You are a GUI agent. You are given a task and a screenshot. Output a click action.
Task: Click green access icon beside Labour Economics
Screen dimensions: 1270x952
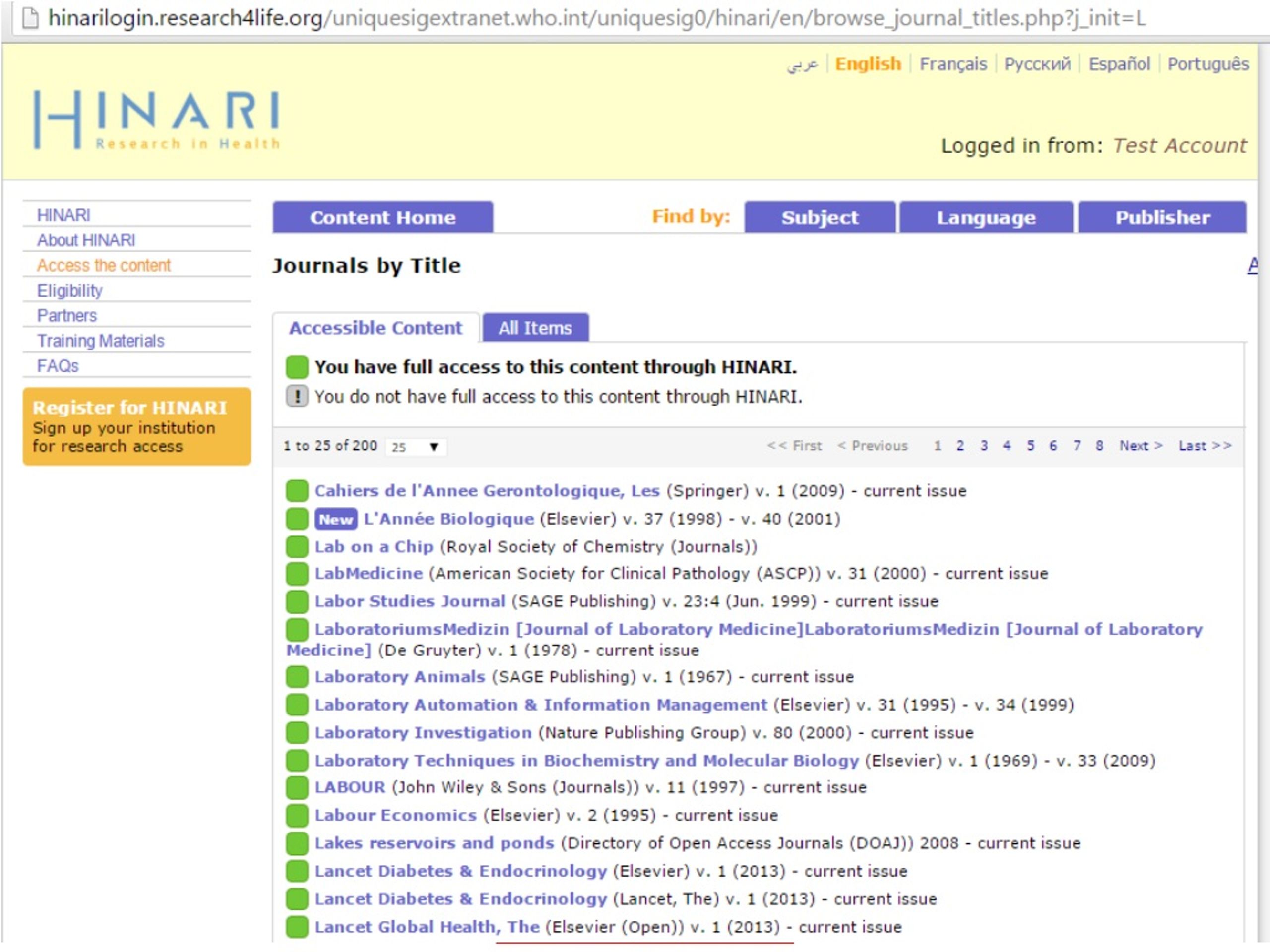pos(297,816)
